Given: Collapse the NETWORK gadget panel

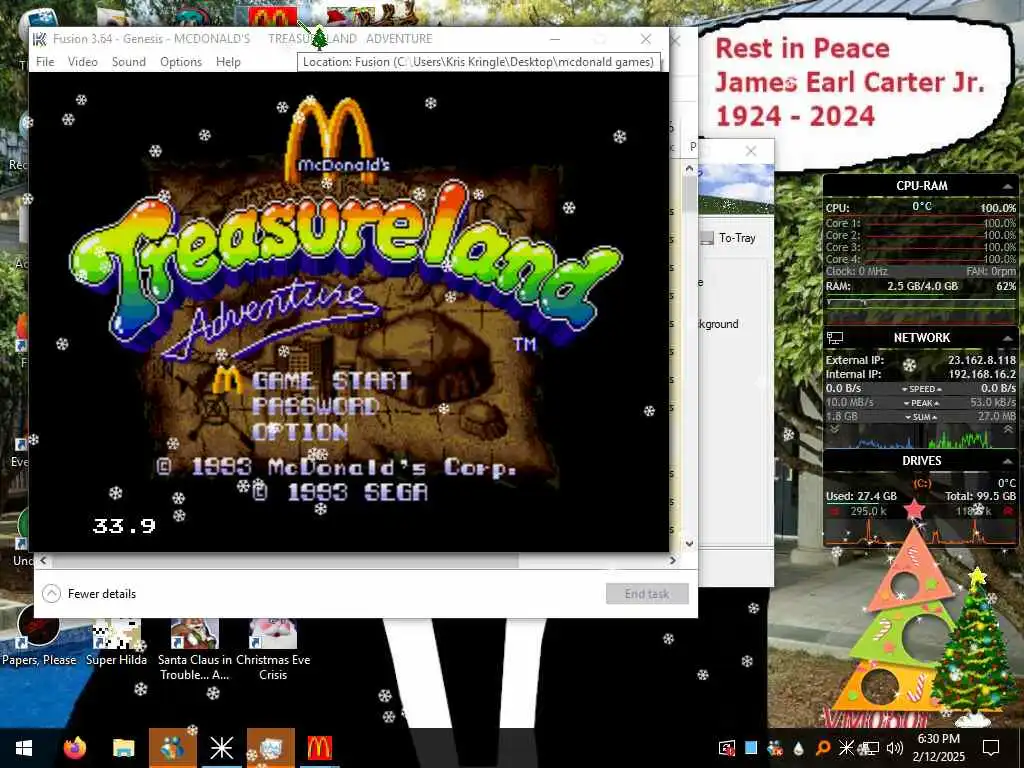Looking at the screenshot, I should coord(1008,338).
